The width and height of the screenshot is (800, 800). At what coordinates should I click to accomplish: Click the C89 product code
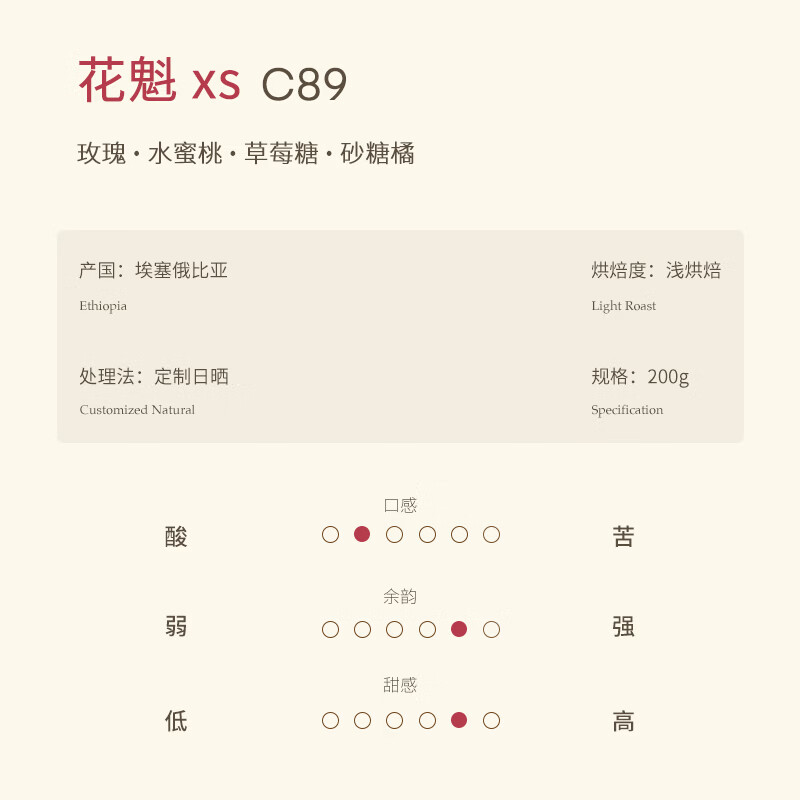[x=304, y=85]
